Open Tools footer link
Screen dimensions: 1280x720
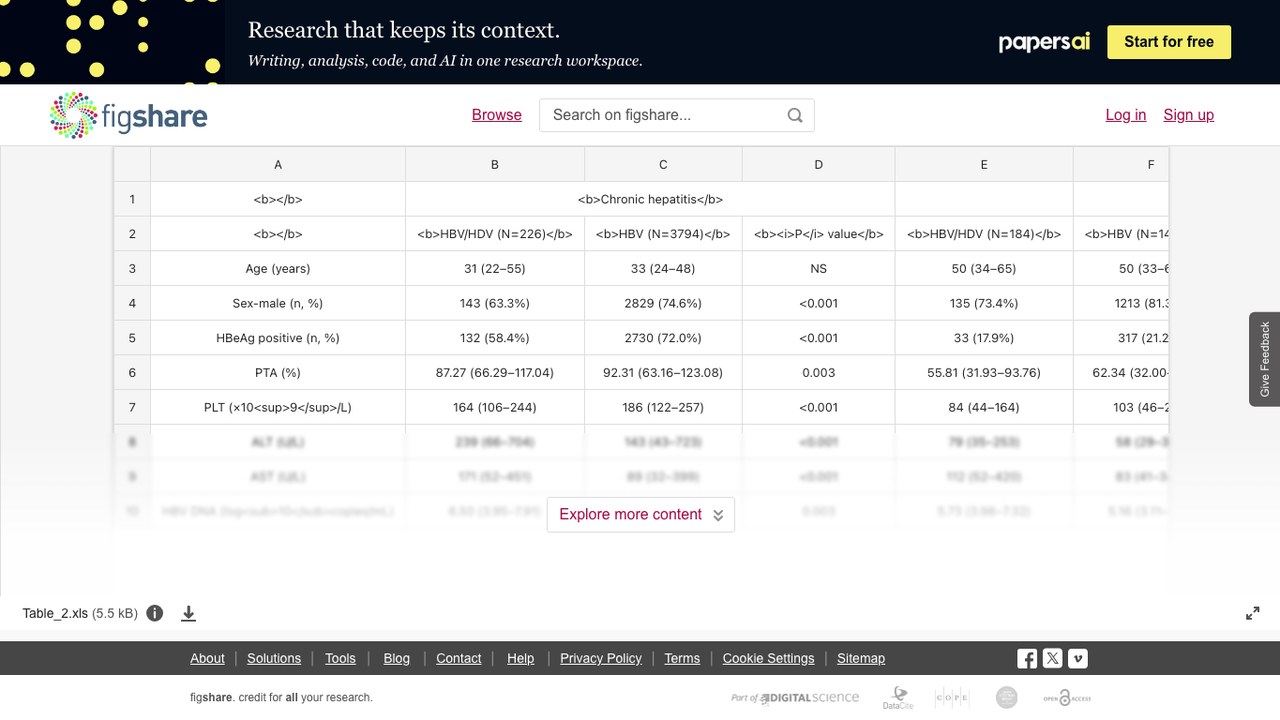[340, 658]
